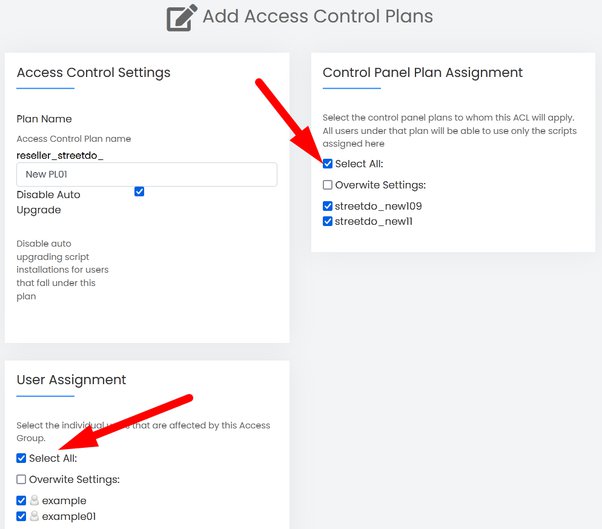
Task: Click the Add Access Control Plans title
Action: pos(318,17)
